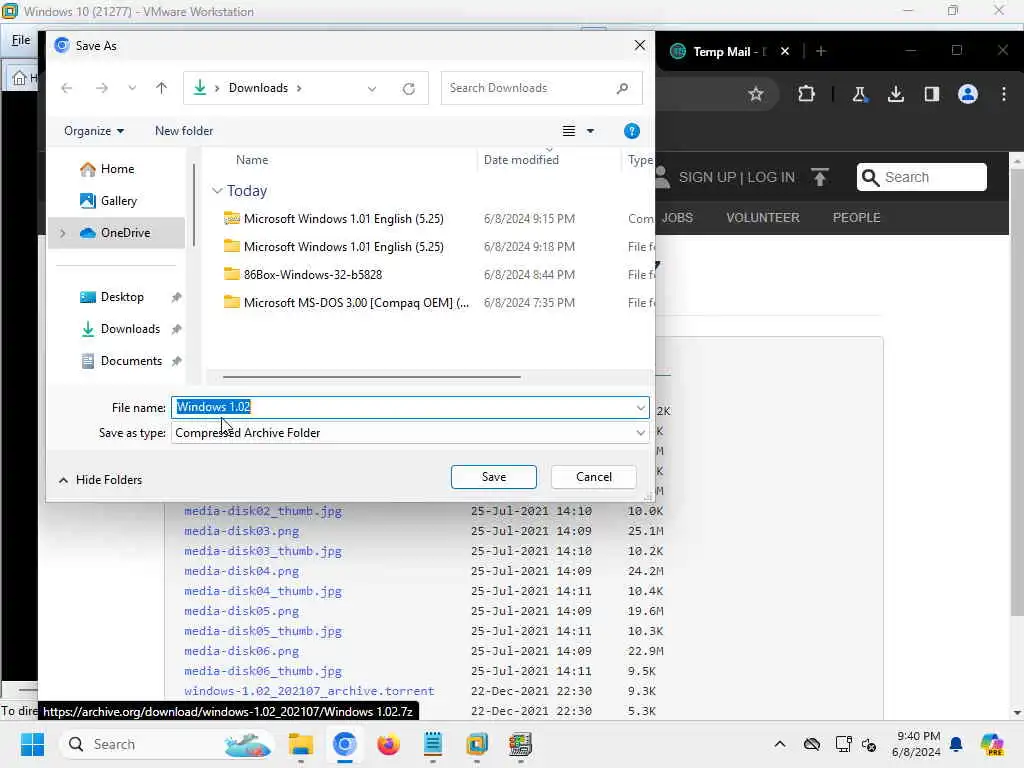
Task: Cancel the Save As dialog
Action: (594, 477)
